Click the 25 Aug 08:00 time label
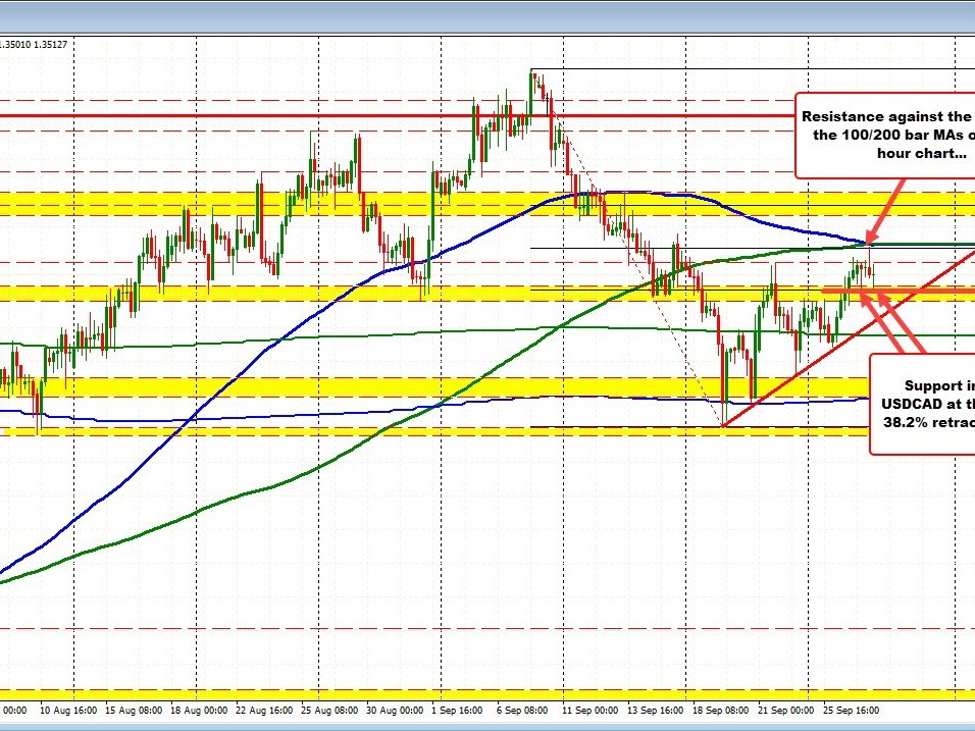 [x=329, y=710]
